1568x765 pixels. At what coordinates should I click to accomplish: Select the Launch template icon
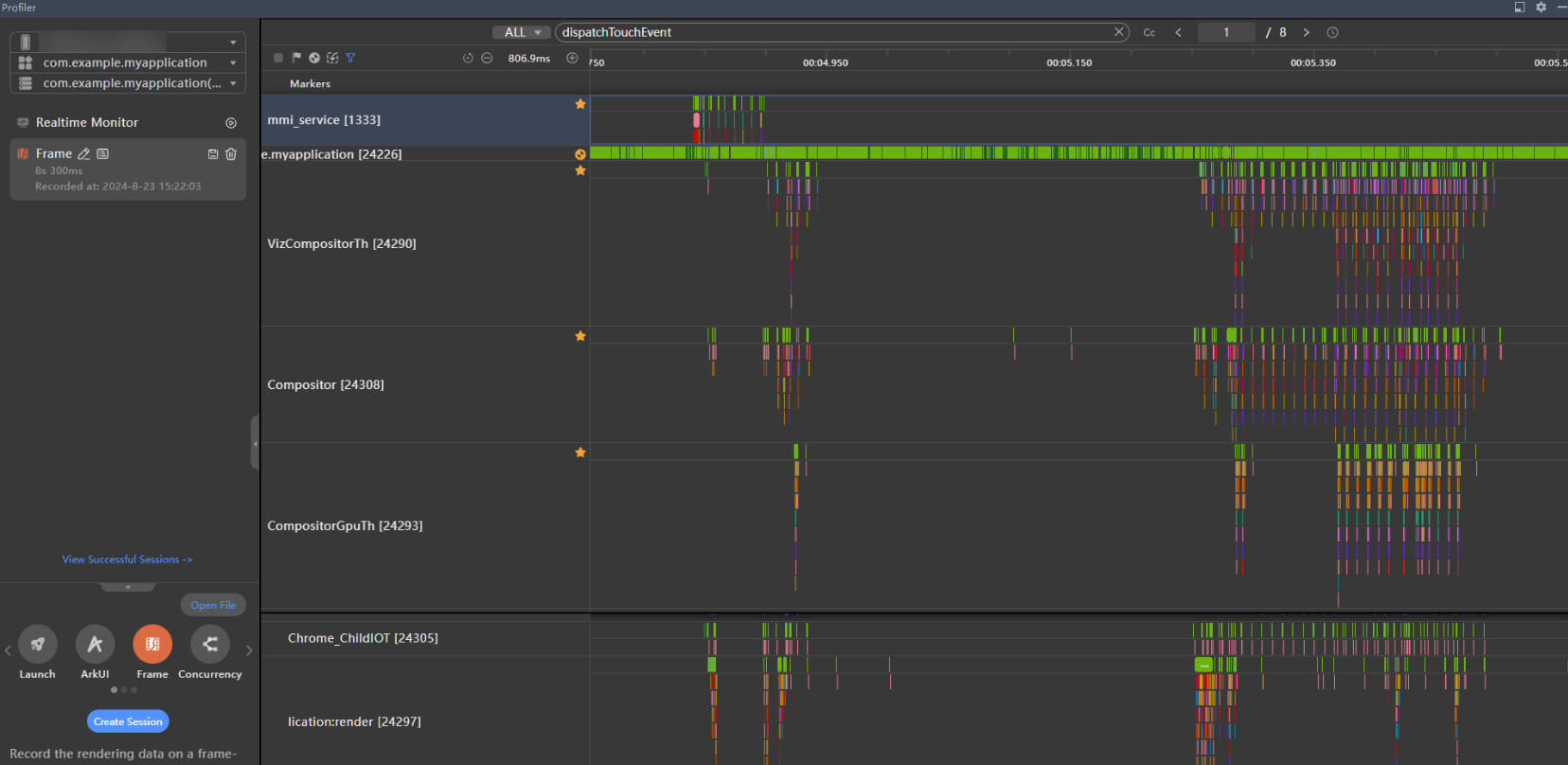[38, 645]
